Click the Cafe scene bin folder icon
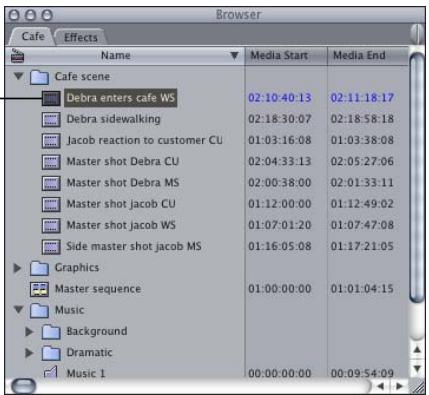 coord(39,77)
